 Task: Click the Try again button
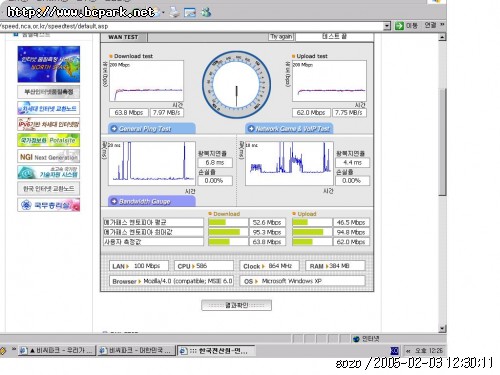[x=281, y=37]
